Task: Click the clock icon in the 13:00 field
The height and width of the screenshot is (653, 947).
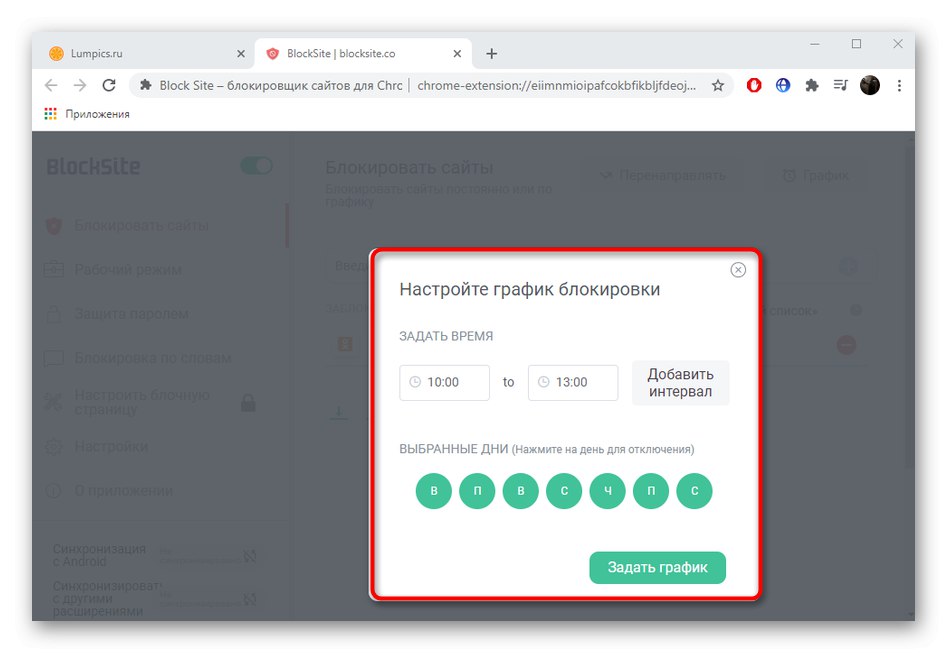Action: 543,382
